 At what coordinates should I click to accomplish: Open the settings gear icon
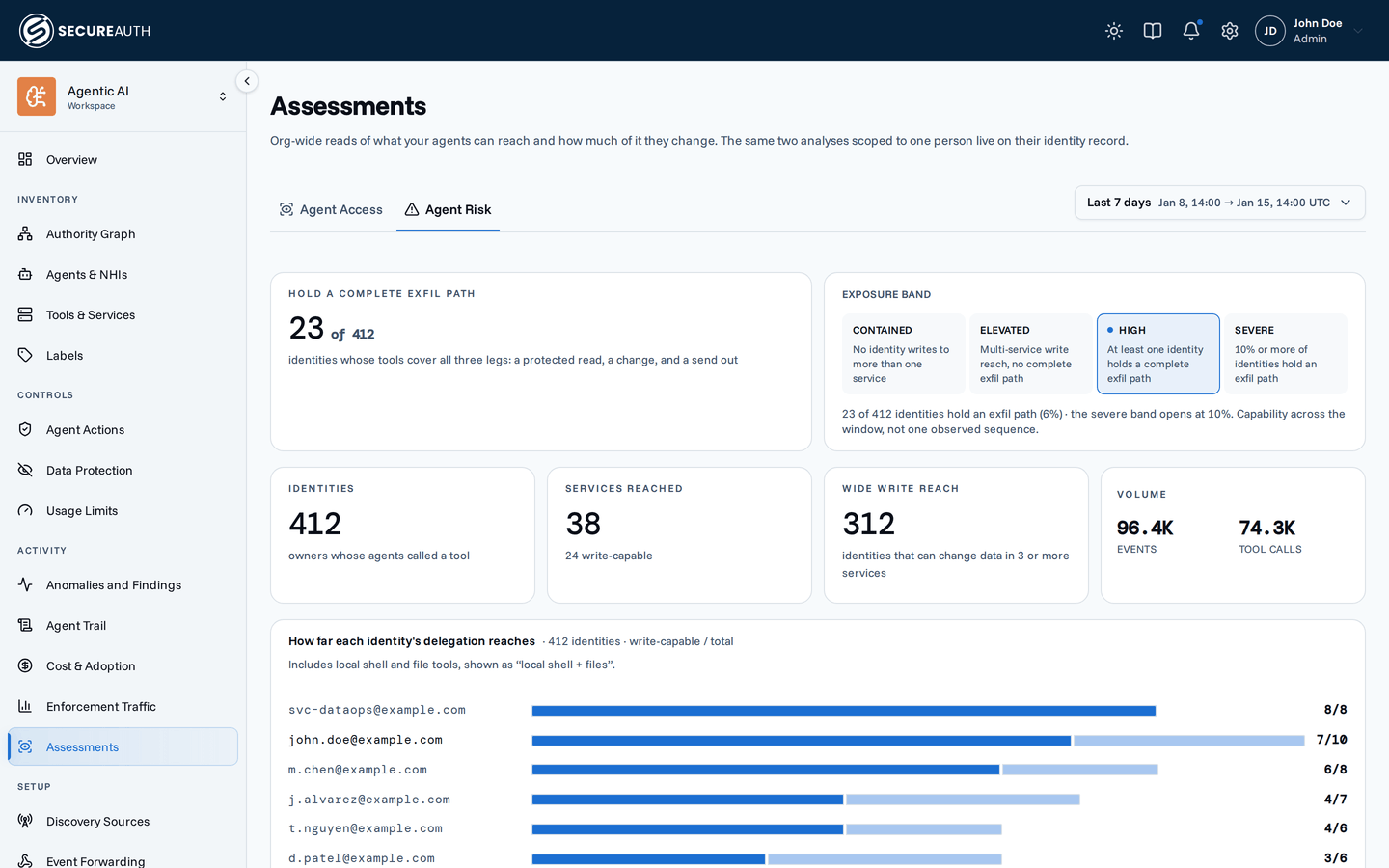coord(1230,31)
